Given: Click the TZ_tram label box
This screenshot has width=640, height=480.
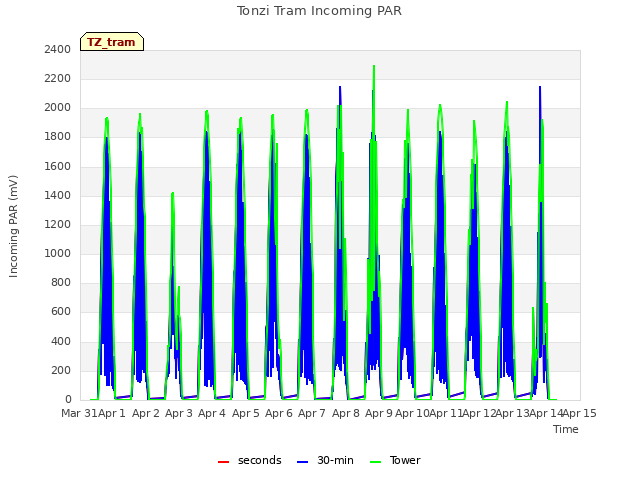Looking at the screenshot, I should pyautogui.click(x=112, y=42).
